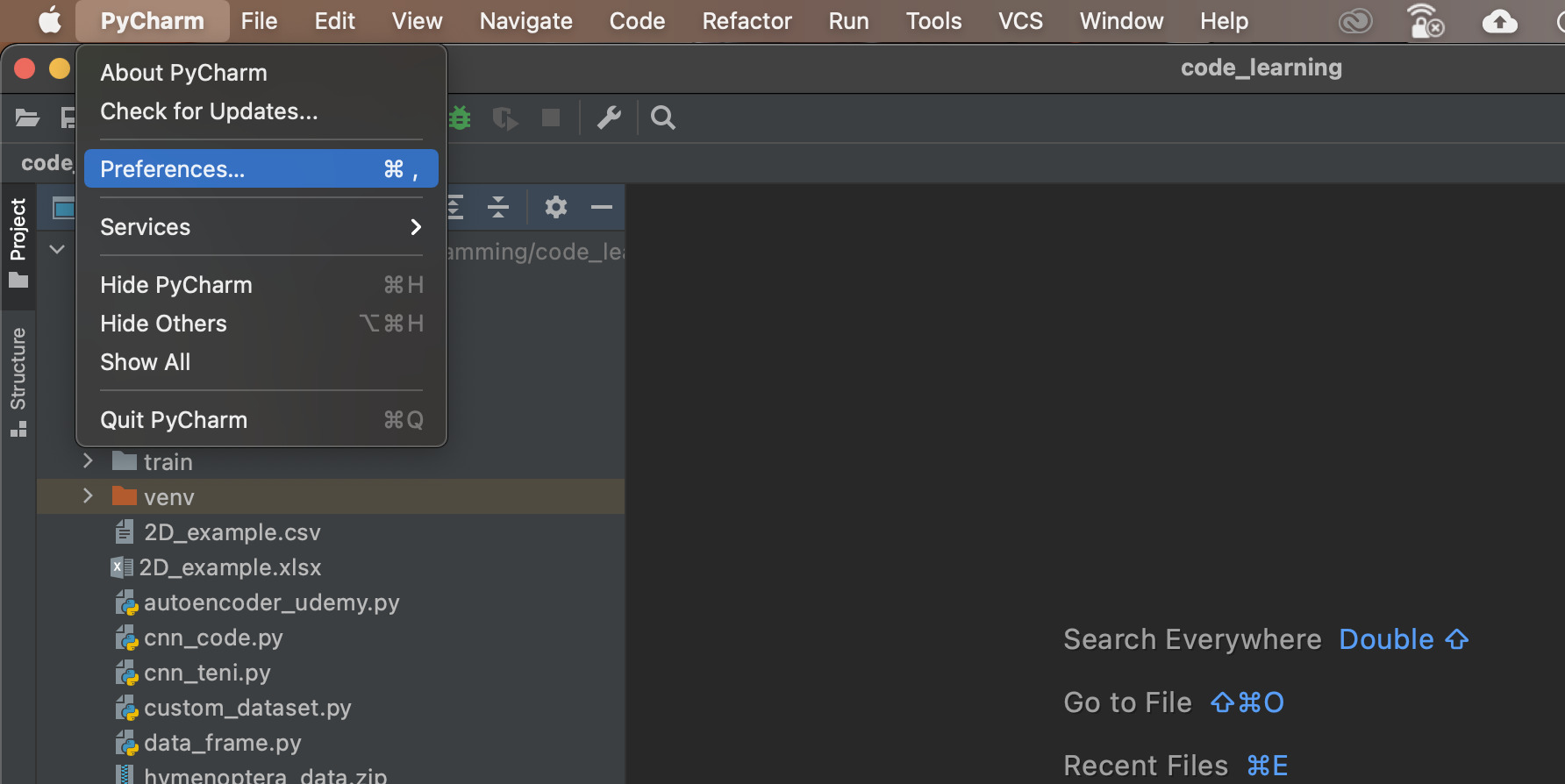The height and width of the screenshot is (784, 1565).
Task: Expand the venv folder
Action: point(88,496)
